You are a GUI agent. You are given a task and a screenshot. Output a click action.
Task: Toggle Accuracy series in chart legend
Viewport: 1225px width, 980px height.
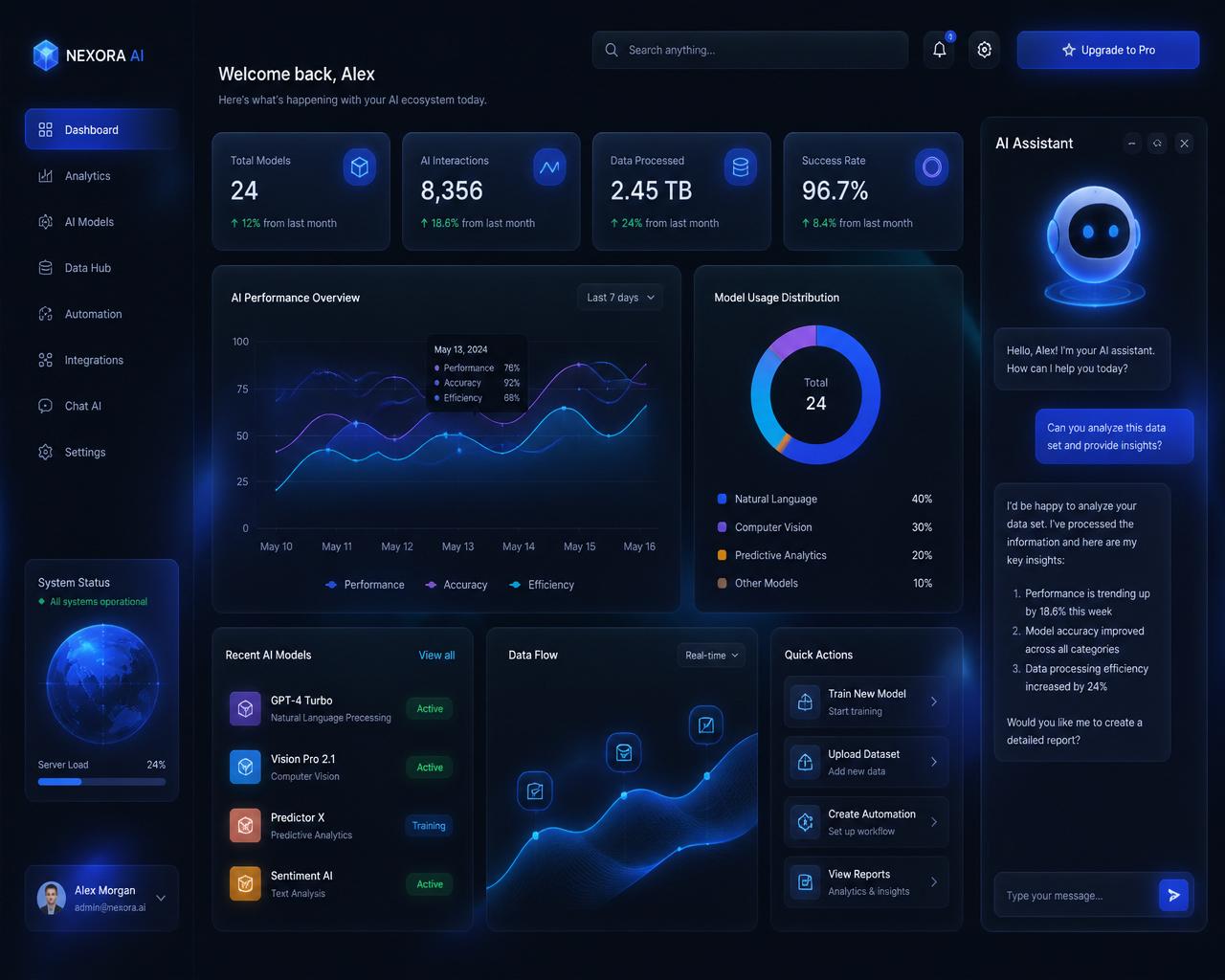coord(457,585)
